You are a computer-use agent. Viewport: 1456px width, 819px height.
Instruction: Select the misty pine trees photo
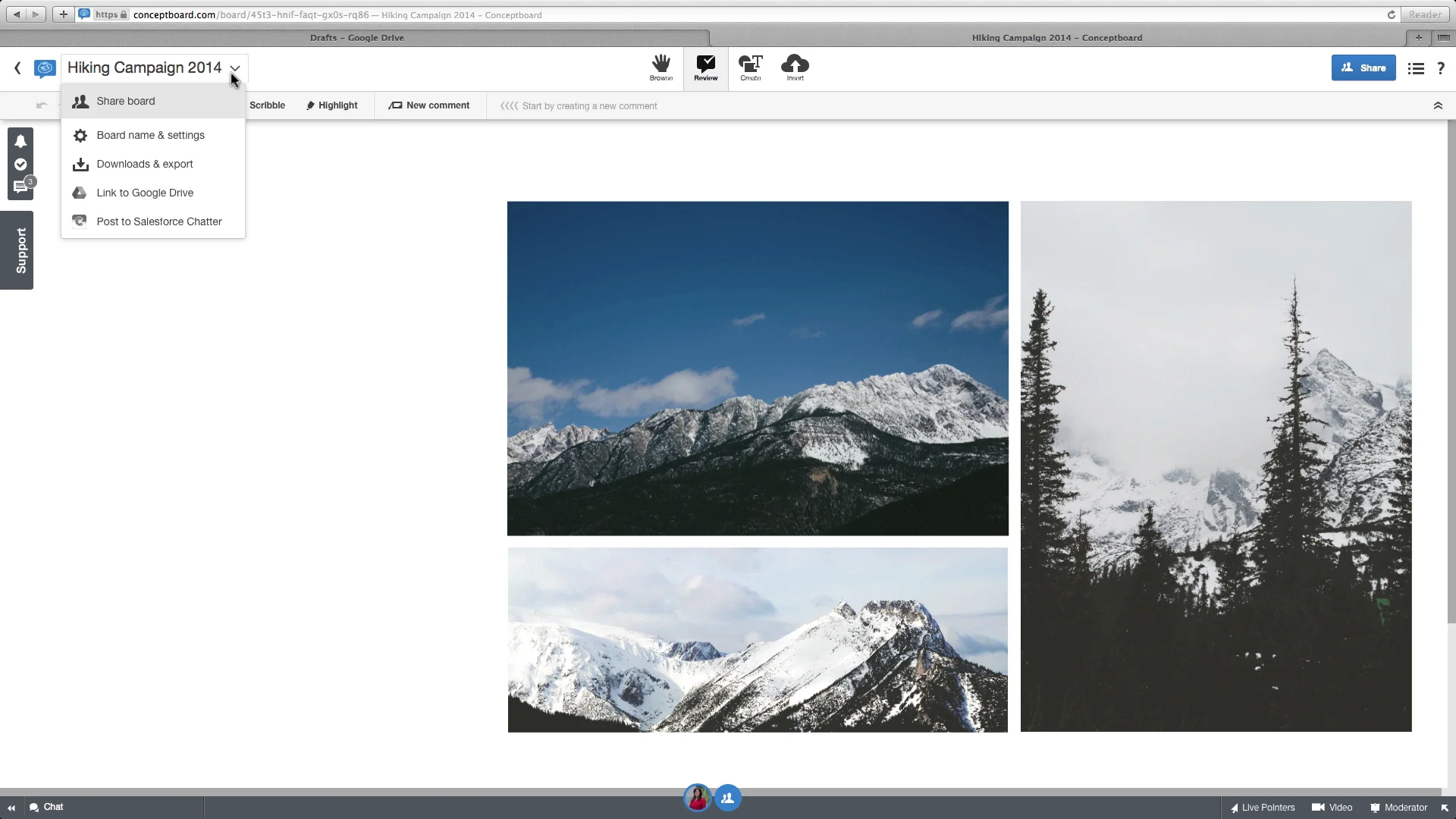[1216, 466]
